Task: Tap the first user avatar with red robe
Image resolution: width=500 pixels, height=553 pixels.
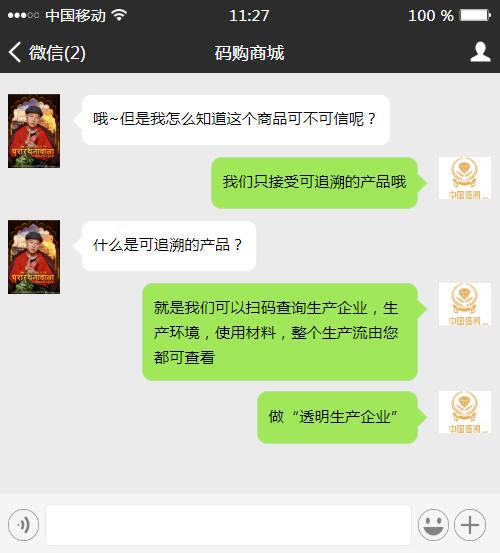Action: [34, 131]
